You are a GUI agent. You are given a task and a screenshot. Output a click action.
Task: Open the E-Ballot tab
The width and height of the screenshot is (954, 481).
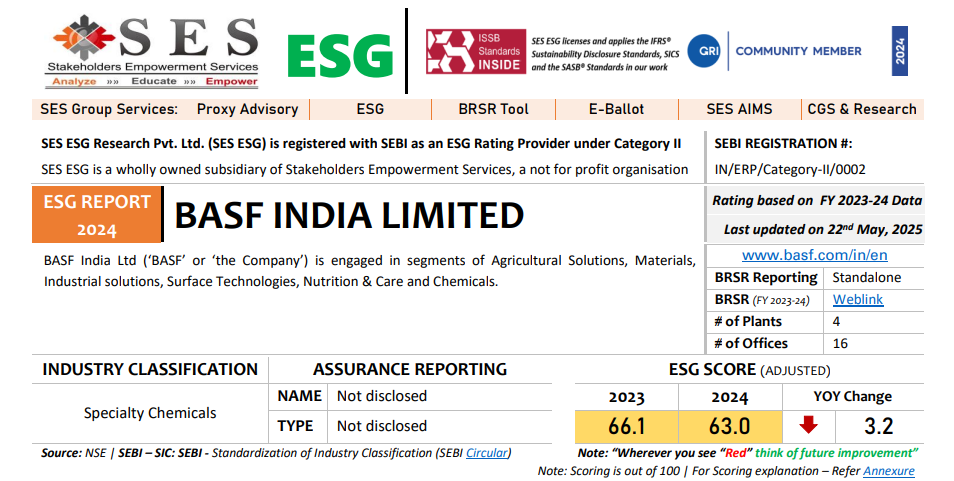[616, 109]
